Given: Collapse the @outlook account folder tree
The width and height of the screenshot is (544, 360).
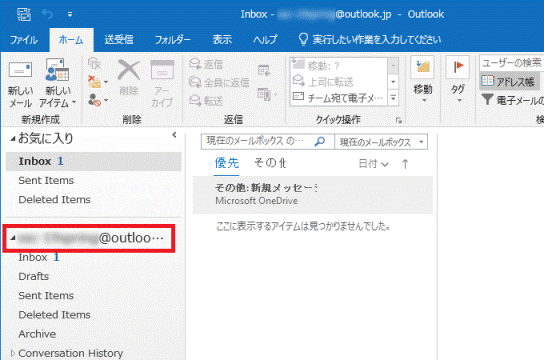Looking at the screenshot, I should (x=12, y=238).
